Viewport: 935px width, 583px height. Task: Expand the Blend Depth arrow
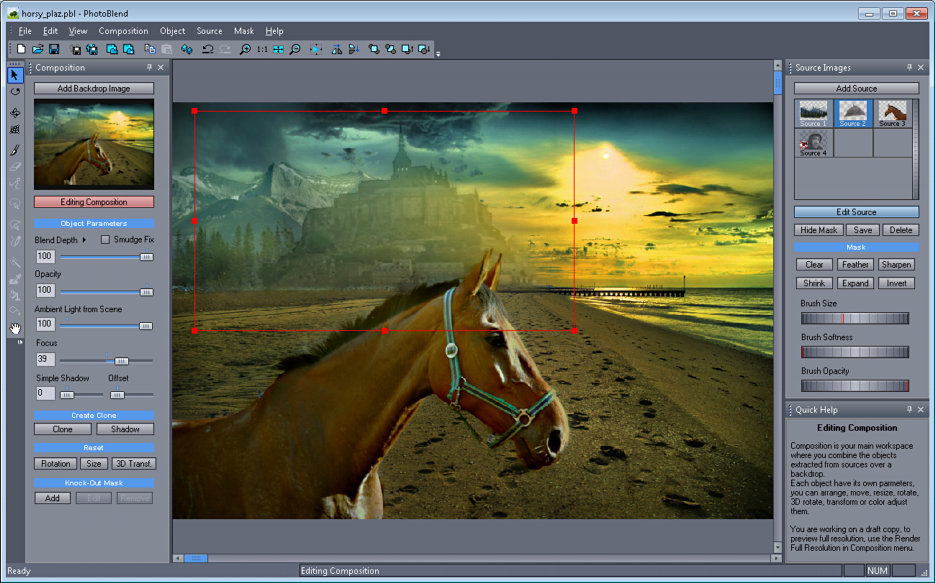pyautogui.click(x=84, y=240)
